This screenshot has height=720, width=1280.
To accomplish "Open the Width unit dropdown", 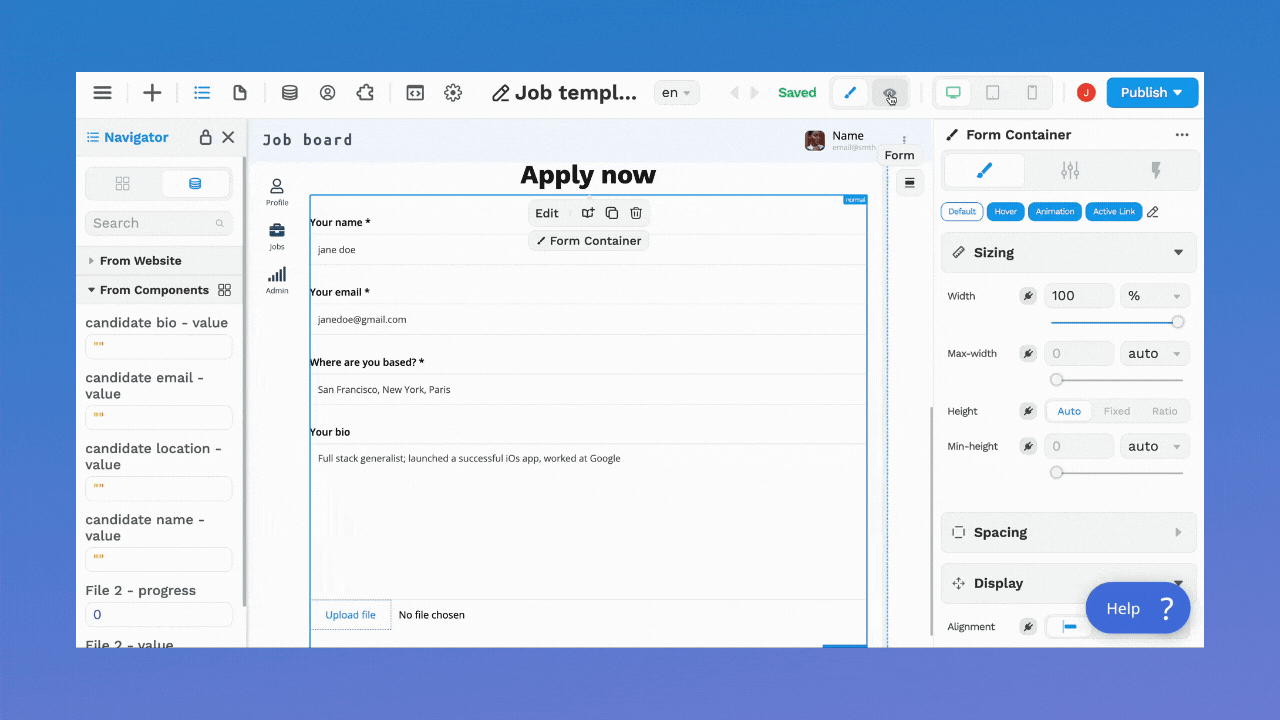I will pyautogui.click(x=1155, y=296).
